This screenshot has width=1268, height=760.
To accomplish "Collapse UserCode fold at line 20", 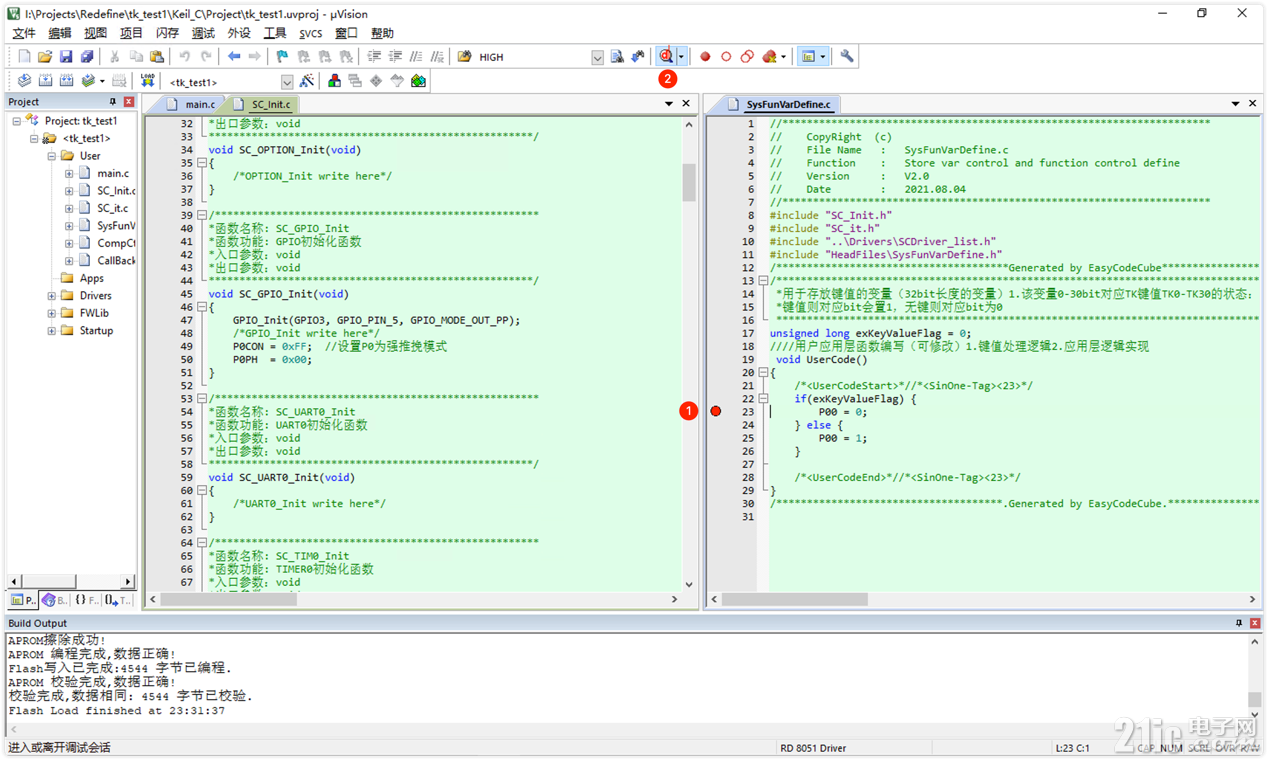I will (x=763, y=372).
